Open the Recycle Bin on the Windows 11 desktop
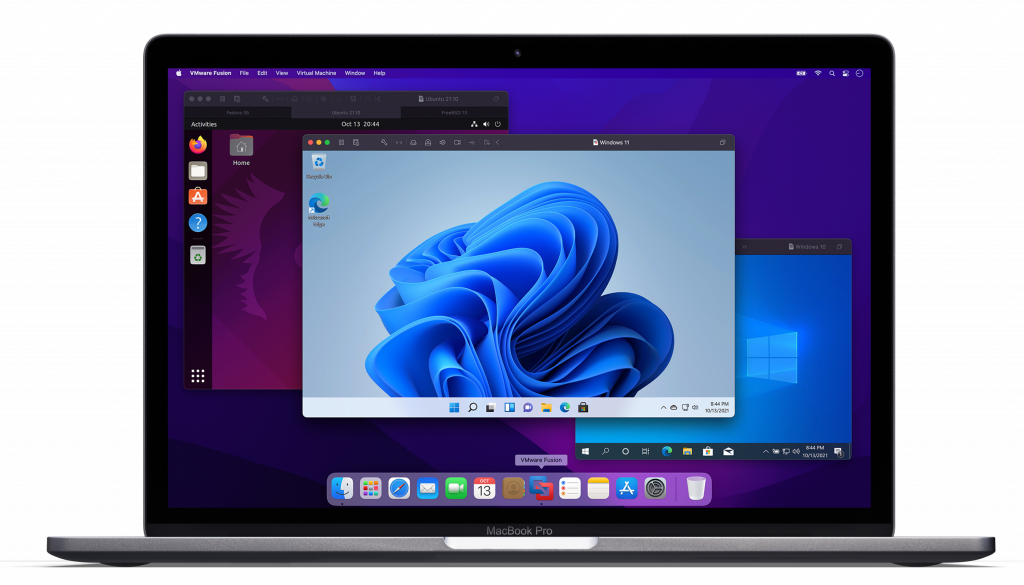Image resolution: width=1024 pixels, height=585 pixels. tap(319, 165)
